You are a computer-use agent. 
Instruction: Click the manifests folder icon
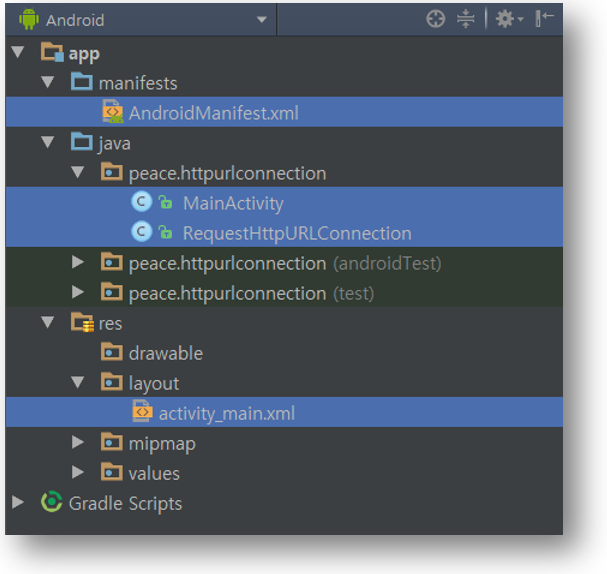[x=82, y=82]
